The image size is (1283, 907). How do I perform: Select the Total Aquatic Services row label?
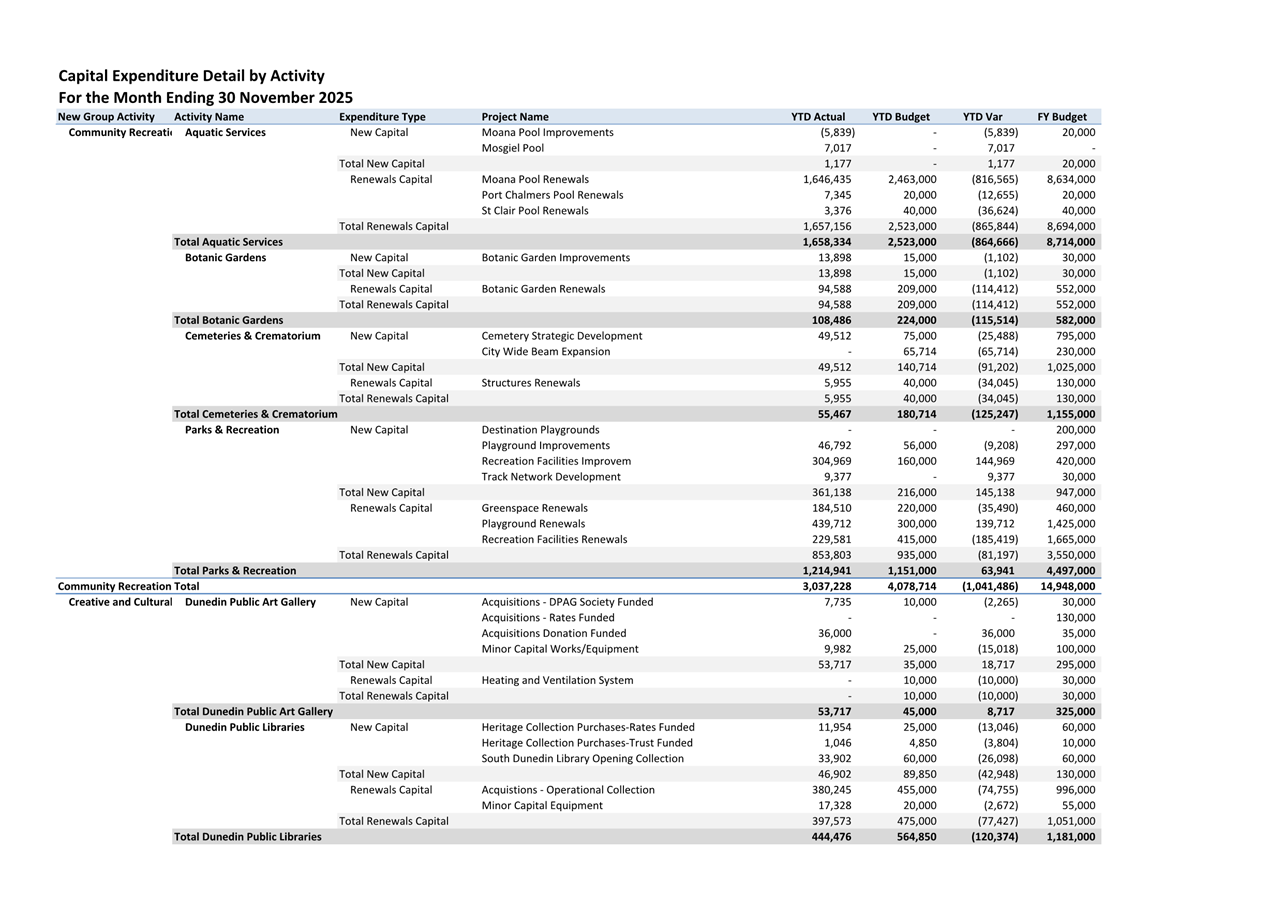[228, 242]
